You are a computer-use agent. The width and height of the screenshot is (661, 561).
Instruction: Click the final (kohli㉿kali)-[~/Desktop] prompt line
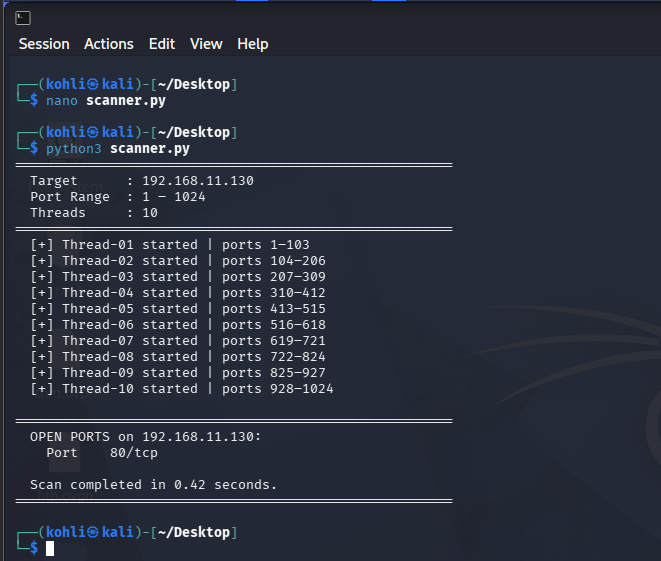[137, 532]
